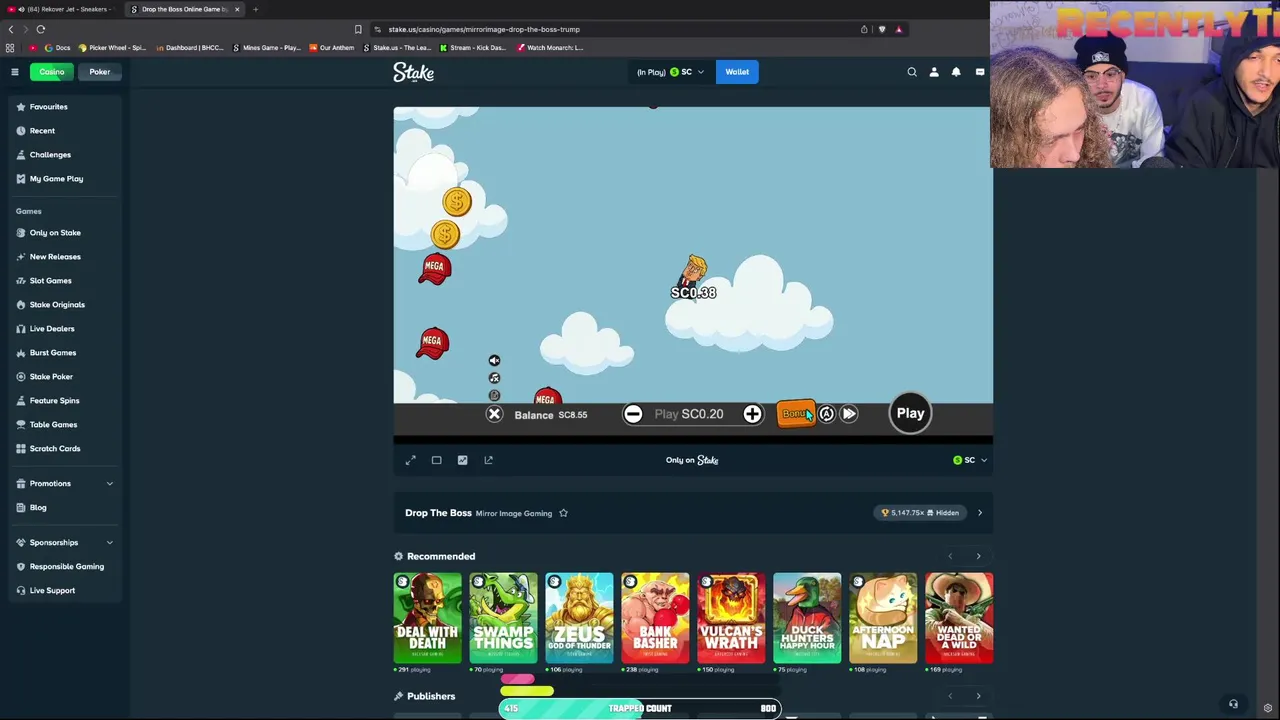Toggle theatre mode icon
This screenshot has width=1280, height=720.
tap(436, 460)
